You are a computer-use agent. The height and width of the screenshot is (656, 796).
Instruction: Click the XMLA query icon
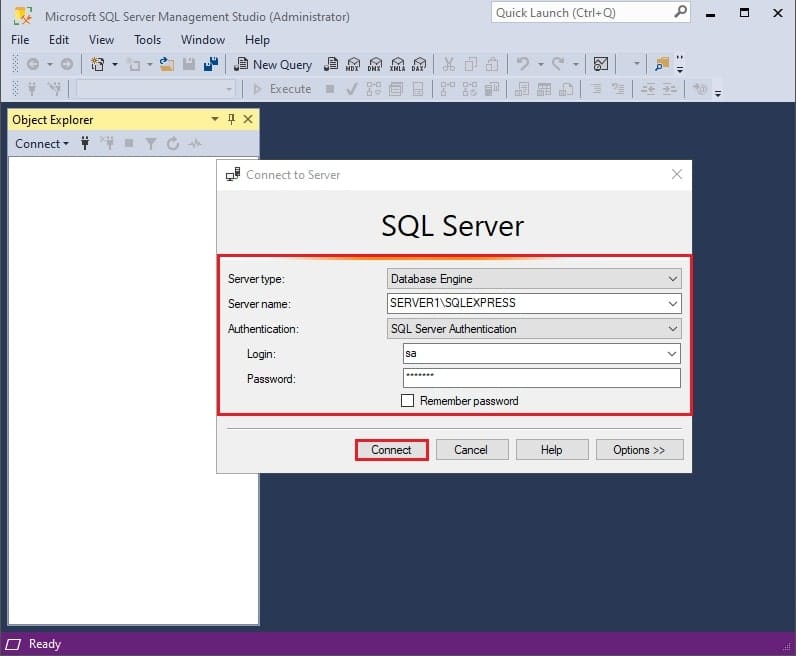point(397,64)
